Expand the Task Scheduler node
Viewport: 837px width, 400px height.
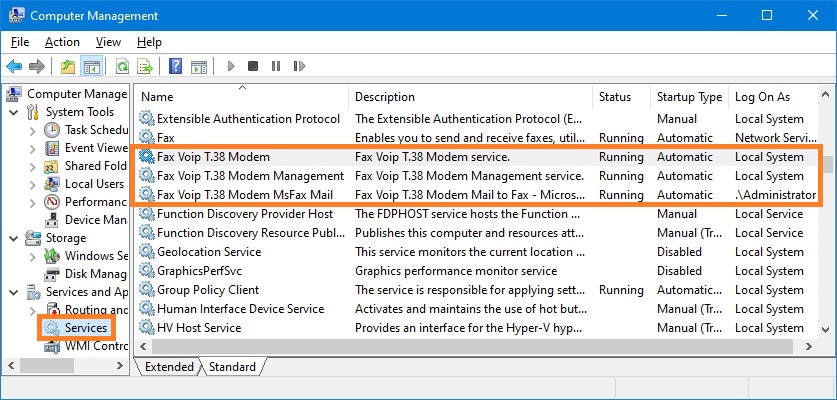click(33, 130)
